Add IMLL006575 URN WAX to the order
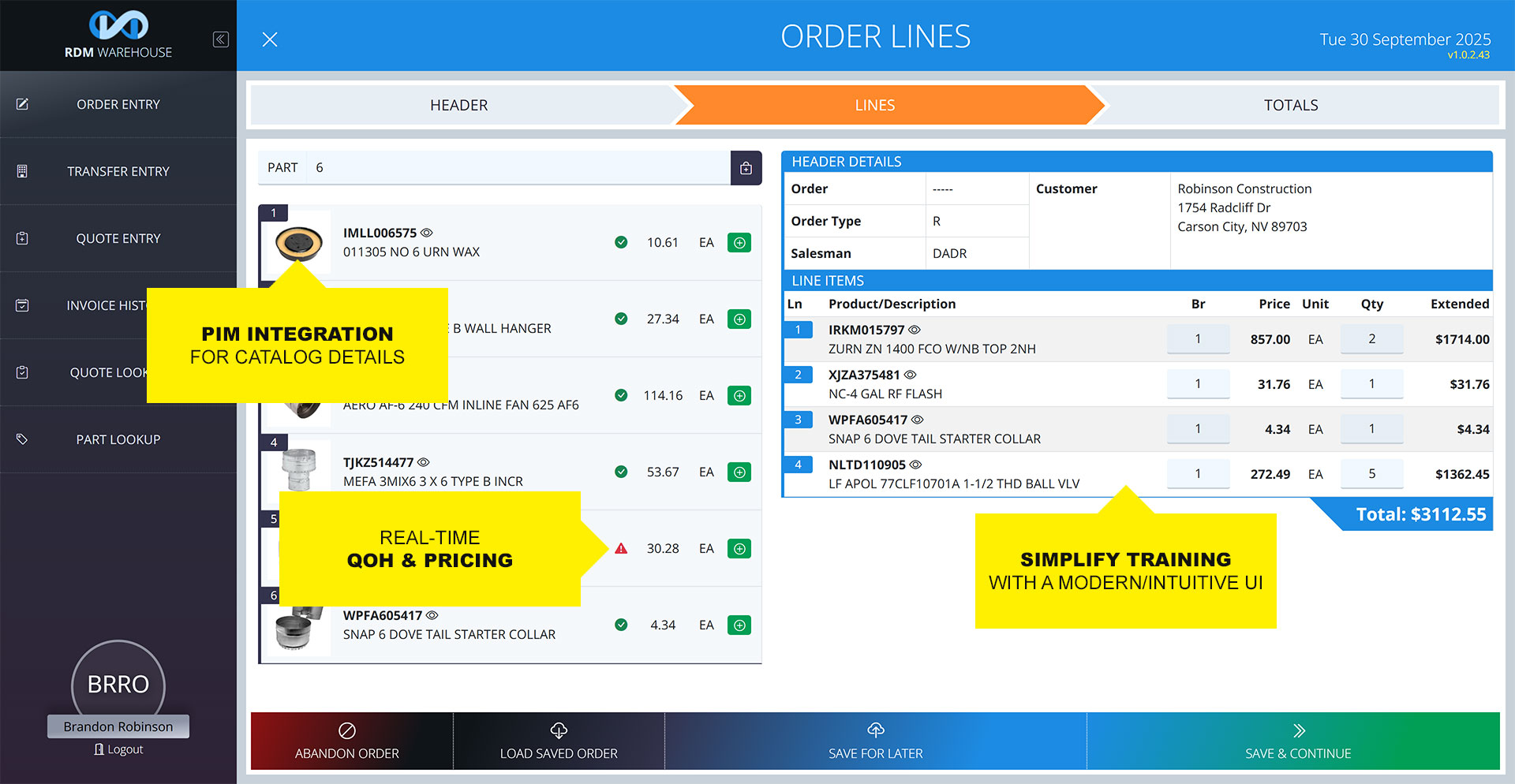 point(739,243)
